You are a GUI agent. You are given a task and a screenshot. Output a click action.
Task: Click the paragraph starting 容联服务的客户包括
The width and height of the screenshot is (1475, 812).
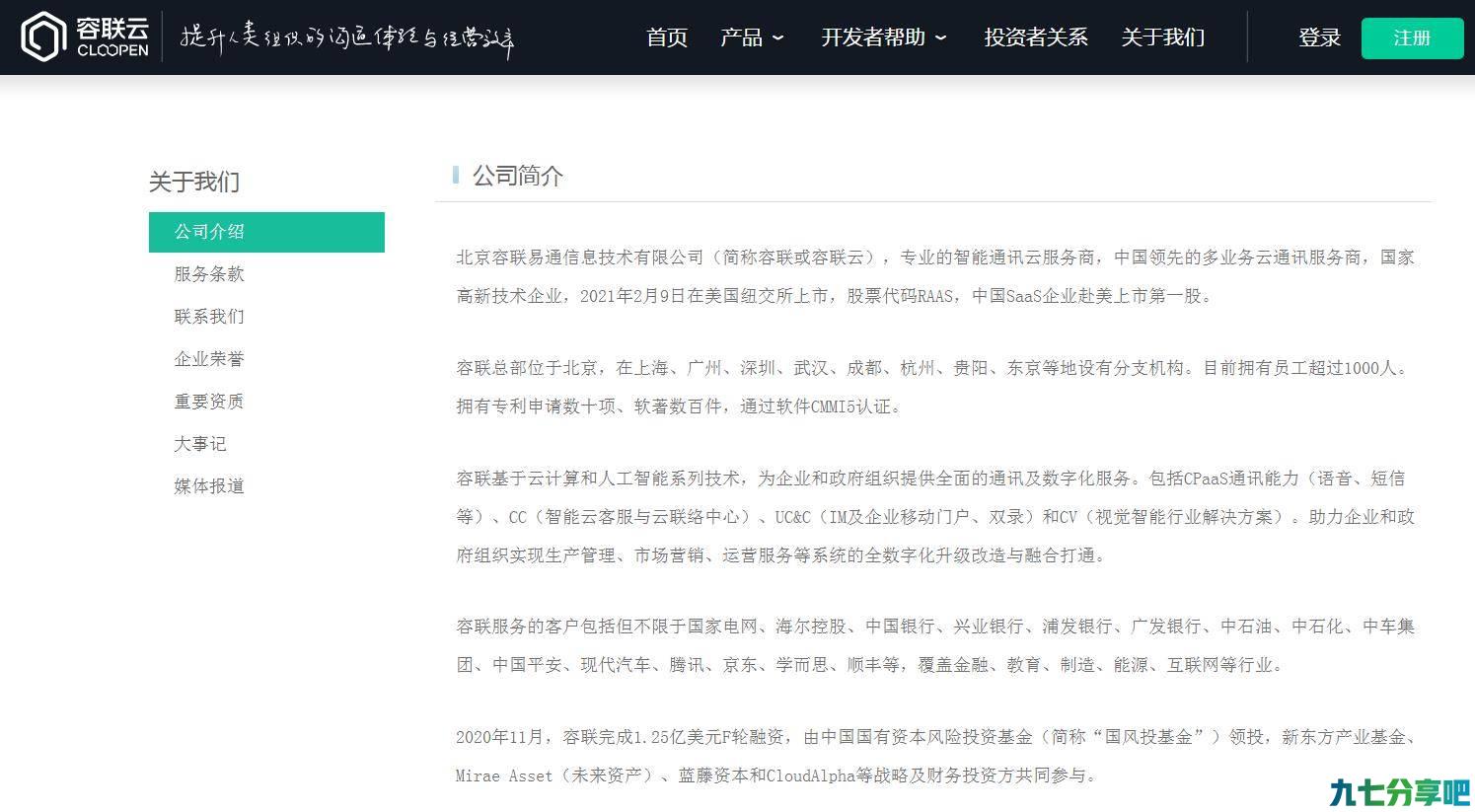[x=935, y=645]
